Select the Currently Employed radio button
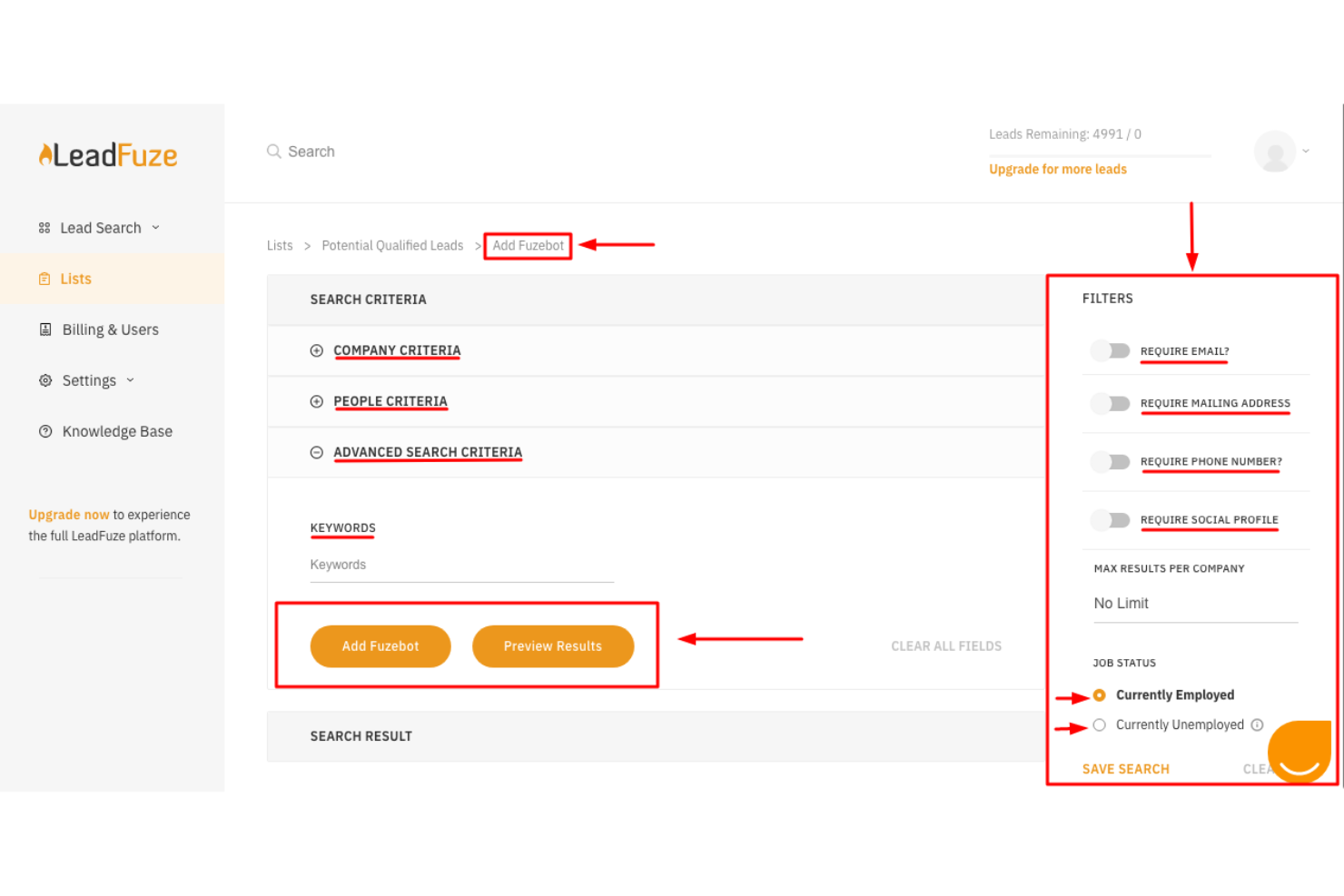Image resolution: width=1344 pixels, height=896 pixels. (1100, 695)
